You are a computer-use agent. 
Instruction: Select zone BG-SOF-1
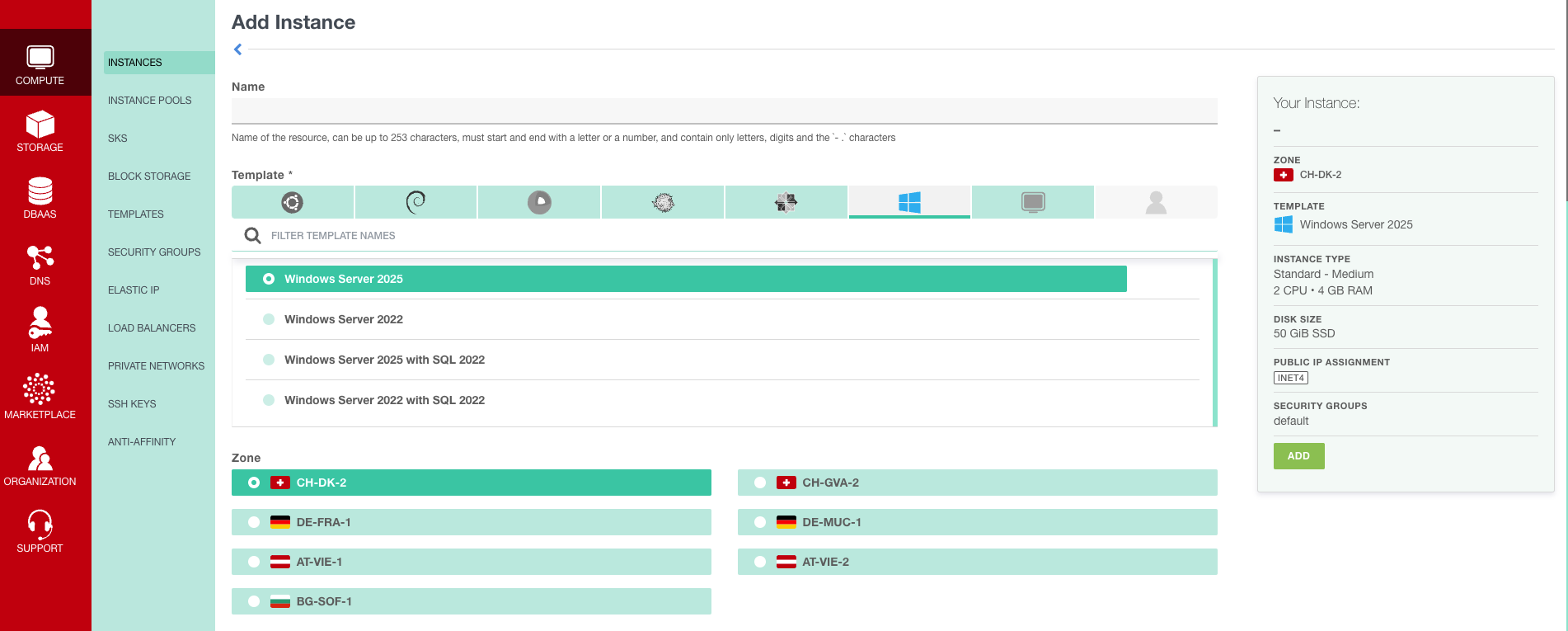pos(472,601)
